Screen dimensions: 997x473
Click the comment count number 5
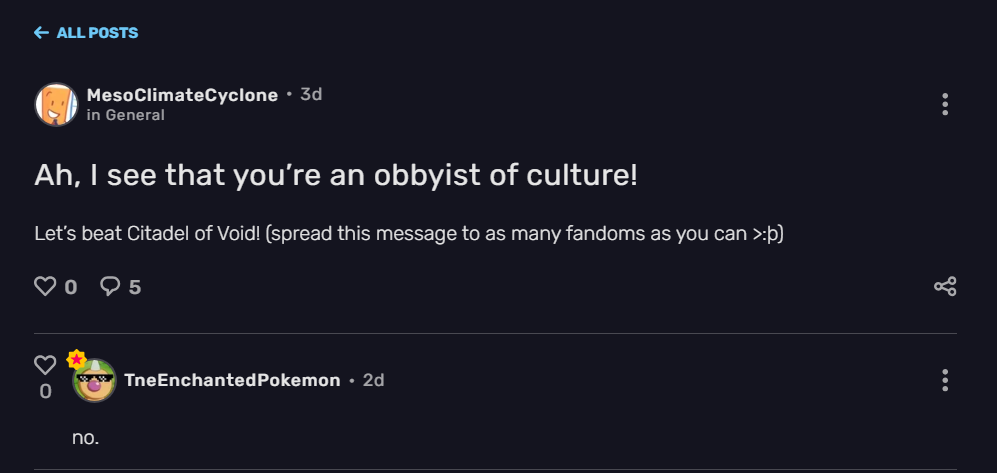click(x=135, y=288)
